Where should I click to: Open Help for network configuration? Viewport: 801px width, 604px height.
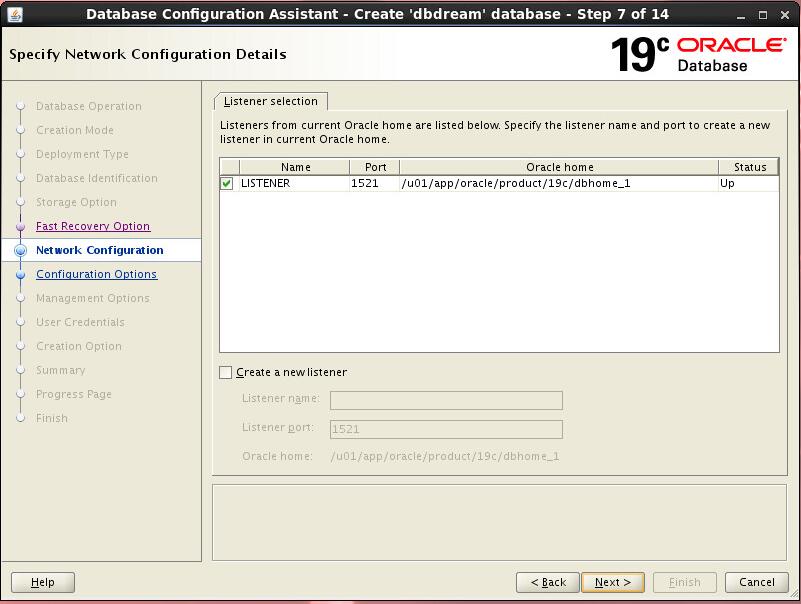(43, 582)
